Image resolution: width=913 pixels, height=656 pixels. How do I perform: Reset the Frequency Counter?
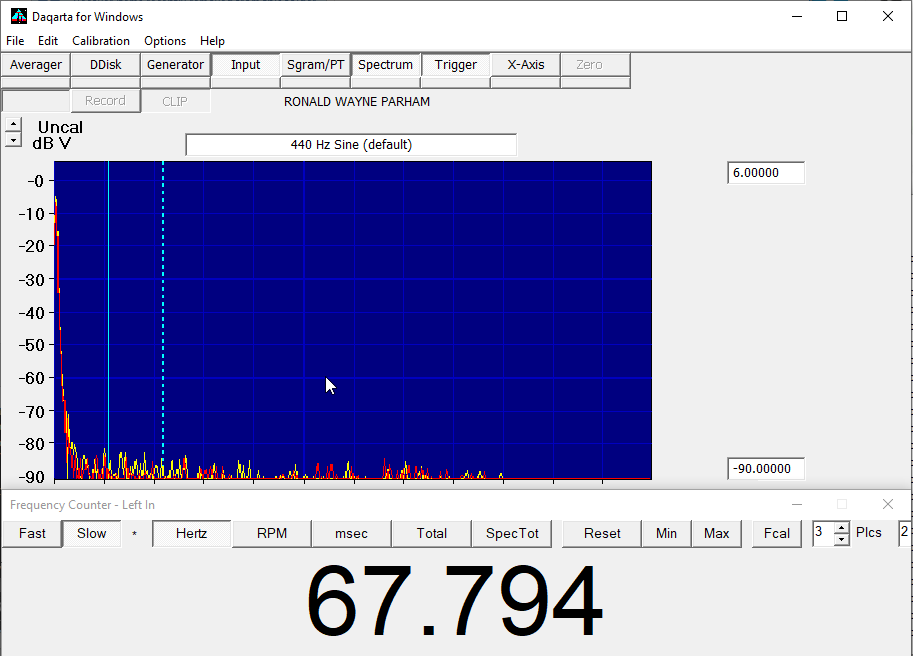[602, 534]
